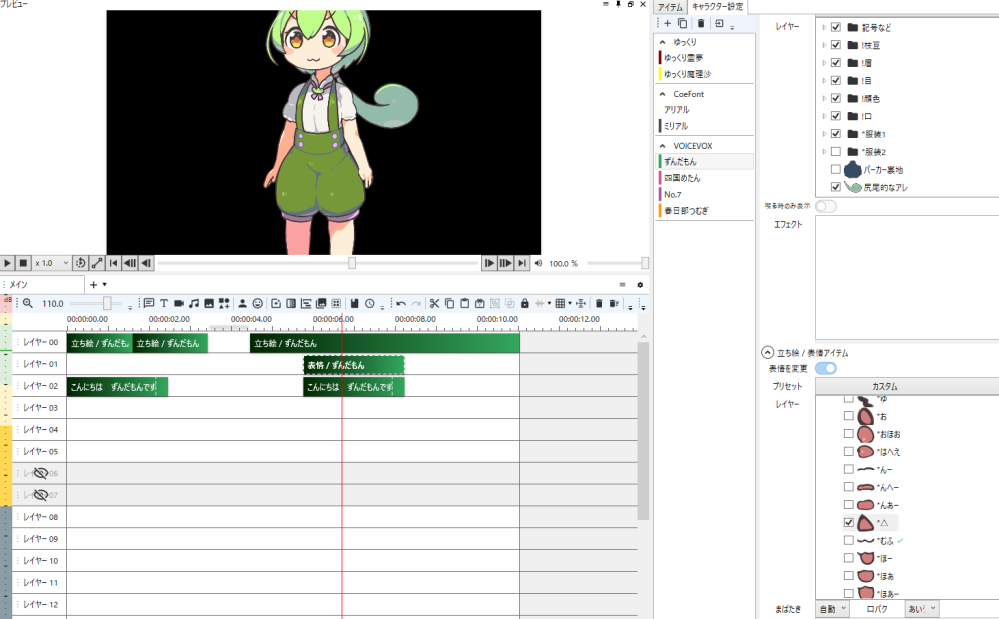
Task: Click the Play button in the preview
Action: pos(7,263)
